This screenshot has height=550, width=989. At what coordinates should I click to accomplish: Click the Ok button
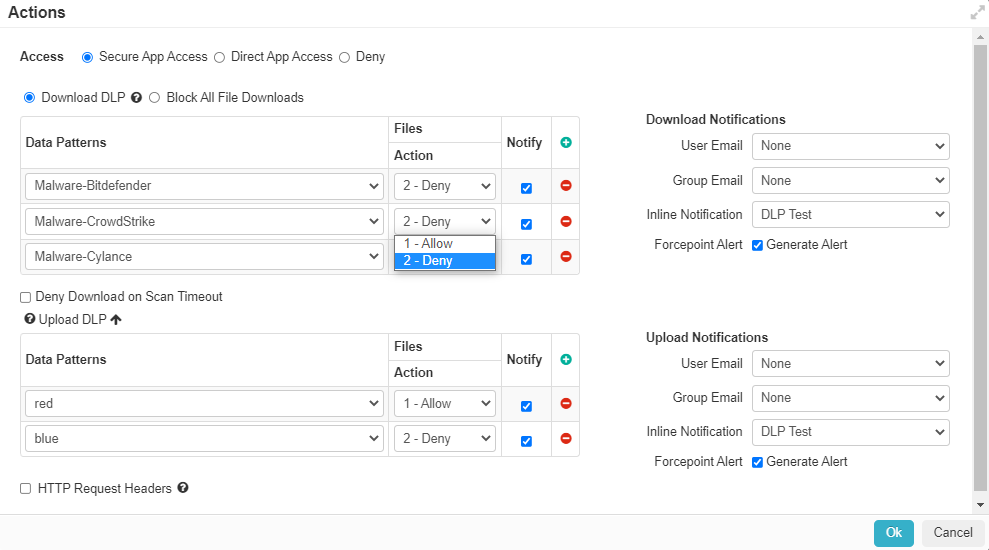pos(893,533)
